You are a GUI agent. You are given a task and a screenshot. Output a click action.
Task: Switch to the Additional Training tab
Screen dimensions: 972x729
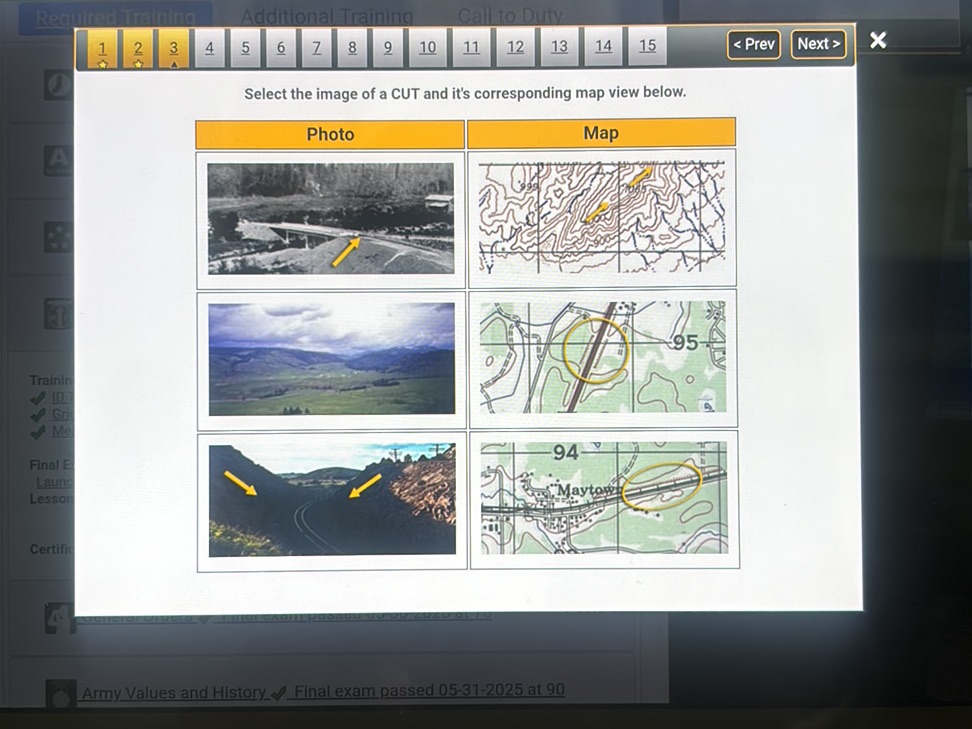pyautogui.click(x=327, y=17)
